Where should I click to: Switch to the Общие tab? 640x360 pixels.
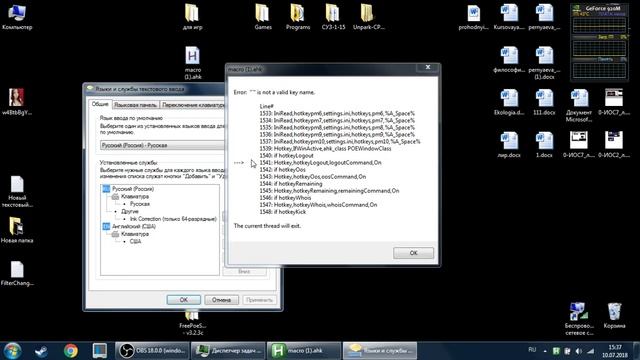click(100, 104)
